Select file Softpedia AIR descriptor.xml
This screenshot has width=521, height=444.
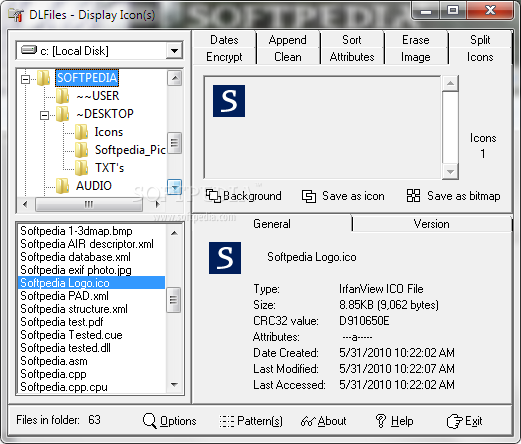(87, 244)
